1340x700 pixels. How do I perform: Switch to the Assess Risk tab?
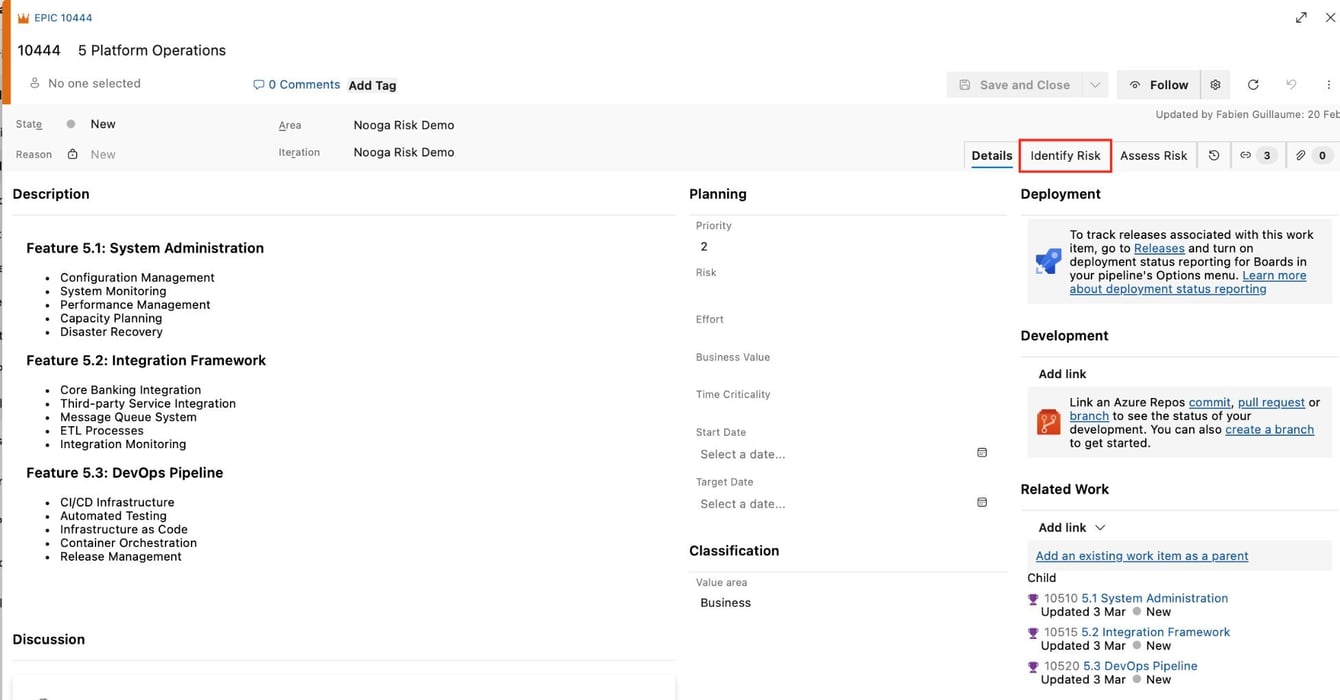pos(1153,155)
